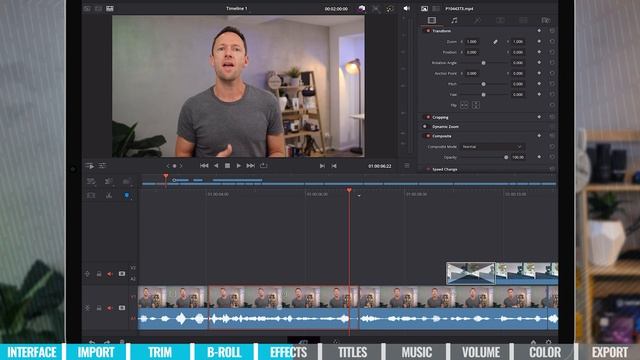This screenshot has height=360, width=640.
Task: Click the stop button under the viewer
Action: pyautogui.click(x=227, y=166)
